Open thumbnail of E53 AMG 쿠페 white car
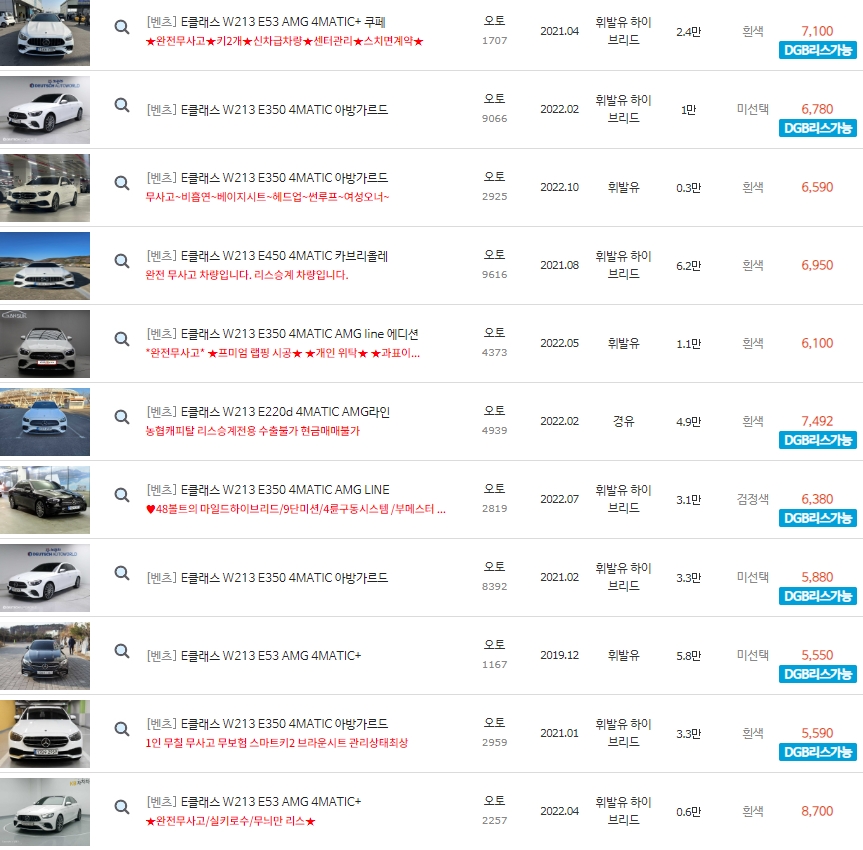The image size is (863, 850). (x=45, y=32)
